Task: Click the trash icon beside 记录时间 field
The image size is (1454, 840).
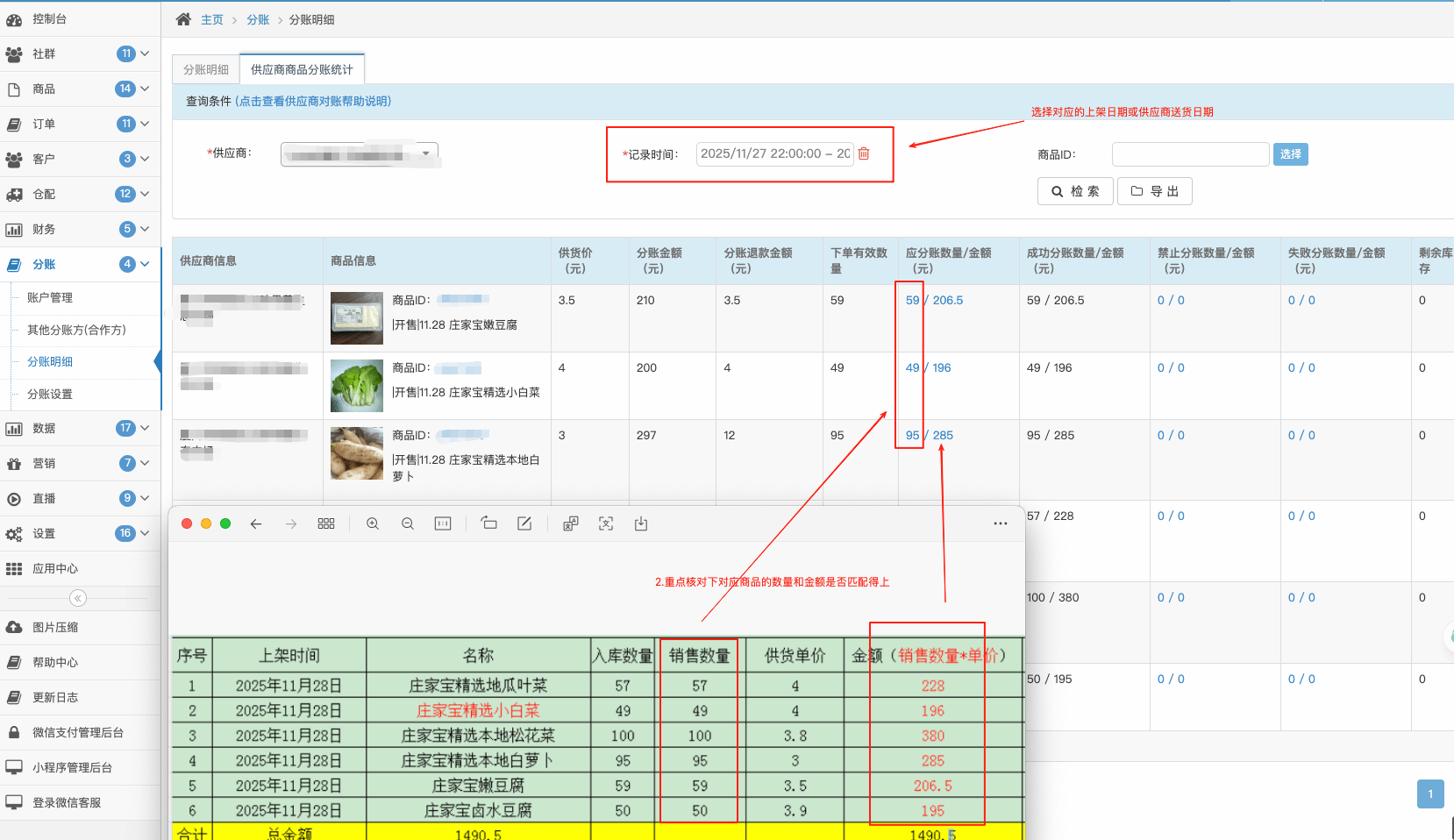Action: pos(864,153)
